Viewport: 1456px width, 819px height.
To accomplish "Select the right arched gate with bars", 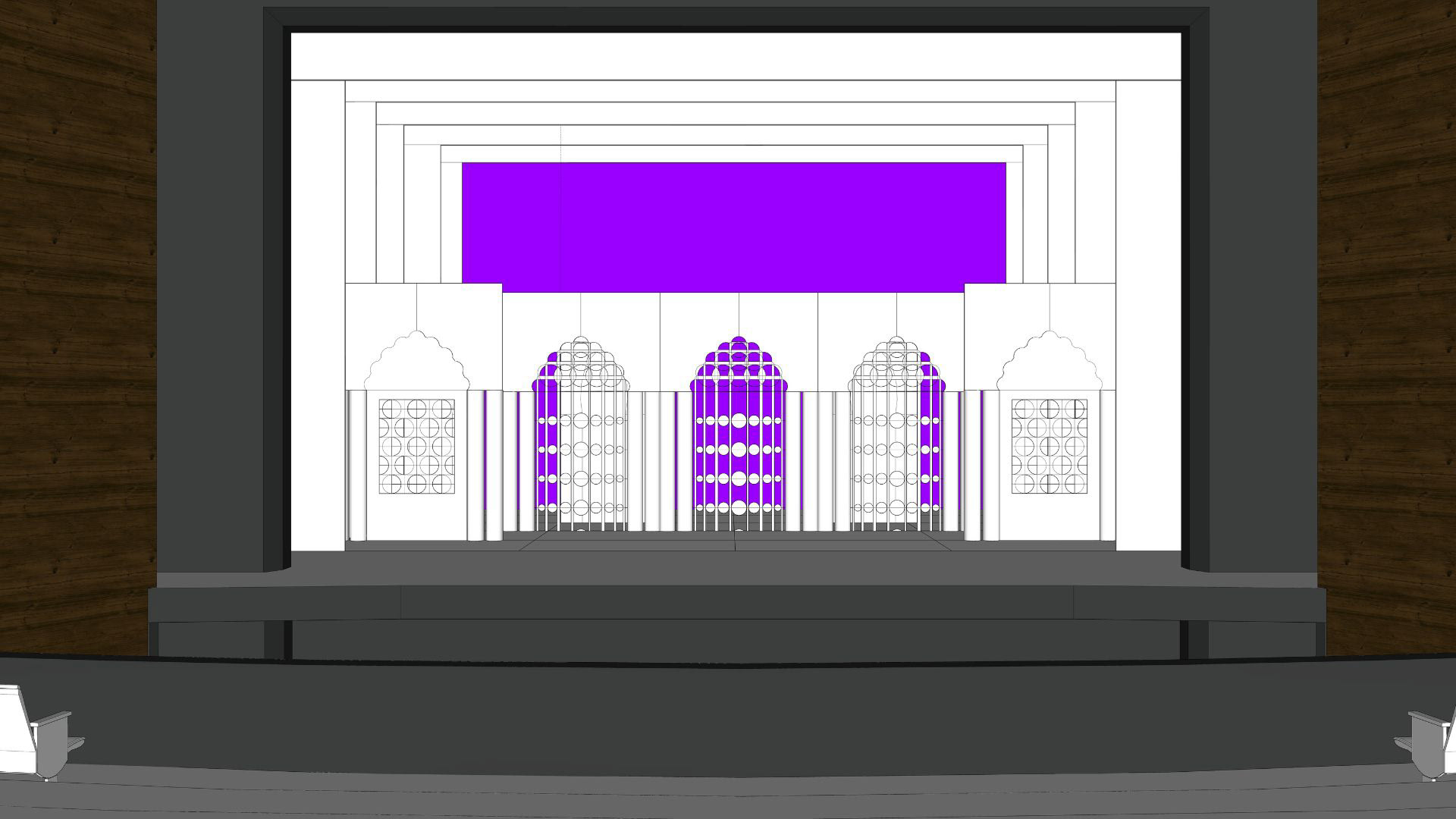I will click(x=897, y=435).
